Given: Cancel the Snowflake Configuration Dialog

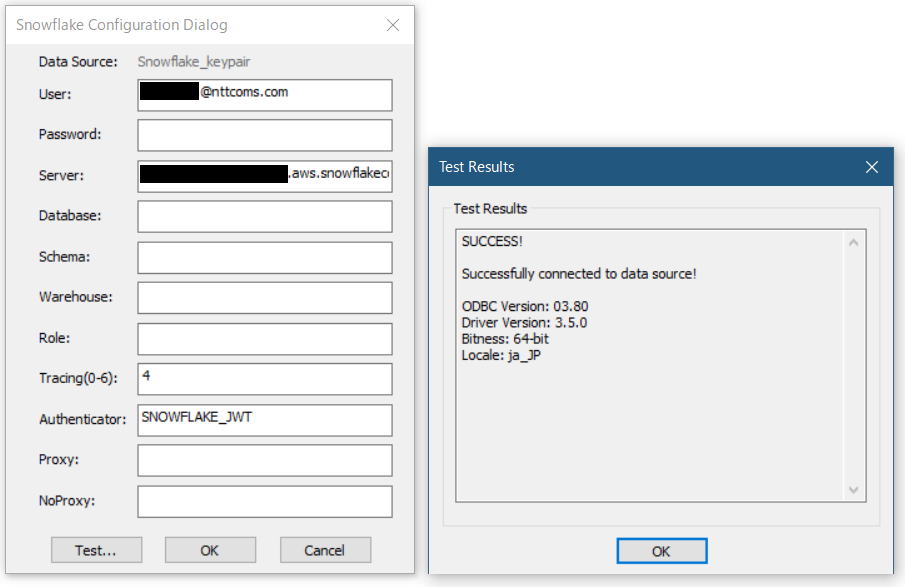Looking at the screenshot, I should click(325, 550).
